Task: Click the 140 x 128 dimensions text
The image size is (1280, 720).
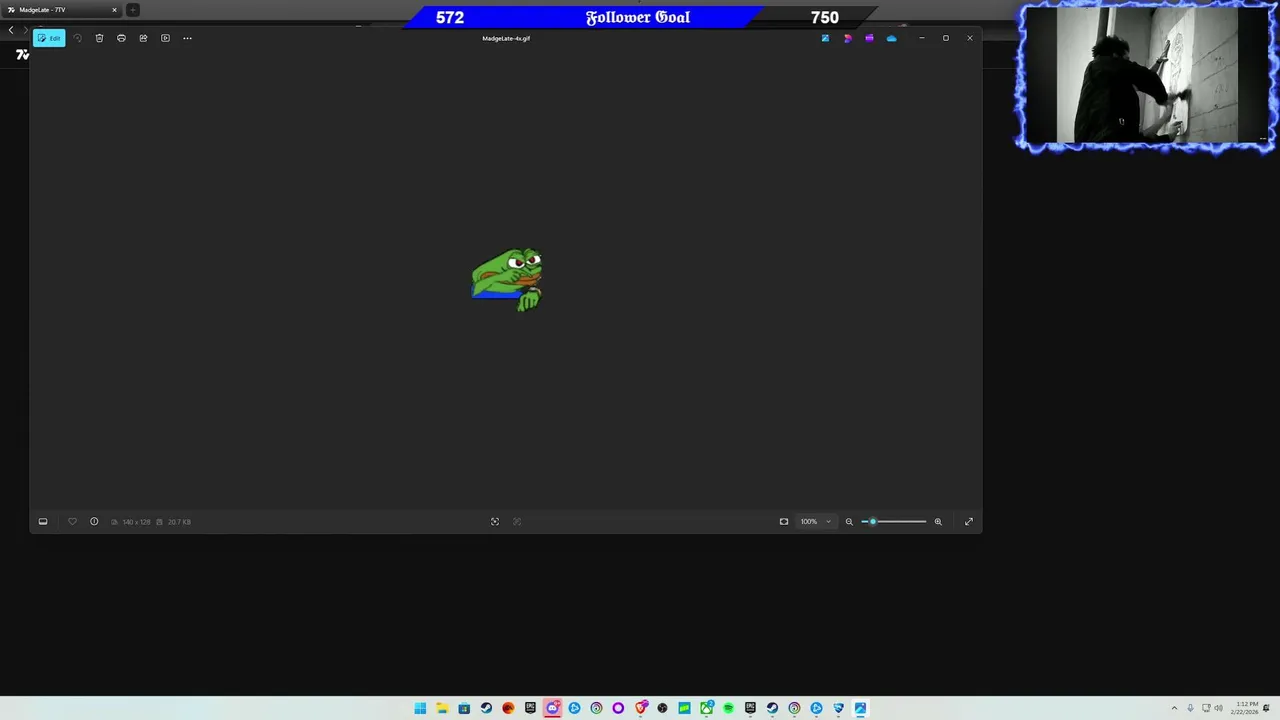Action: point(136,521)
